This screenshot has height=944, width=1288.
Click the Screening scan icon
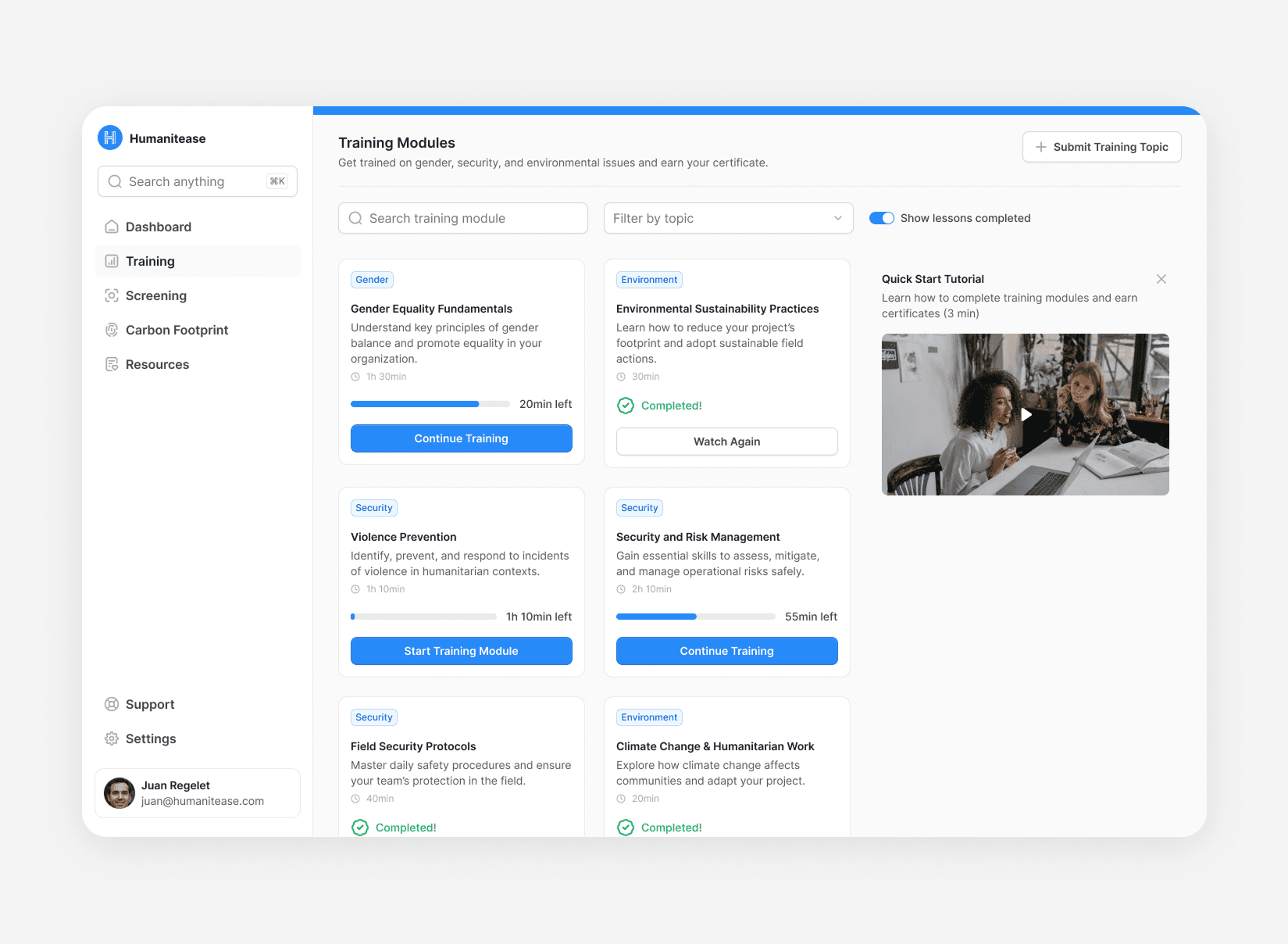(x=112, y=295)
